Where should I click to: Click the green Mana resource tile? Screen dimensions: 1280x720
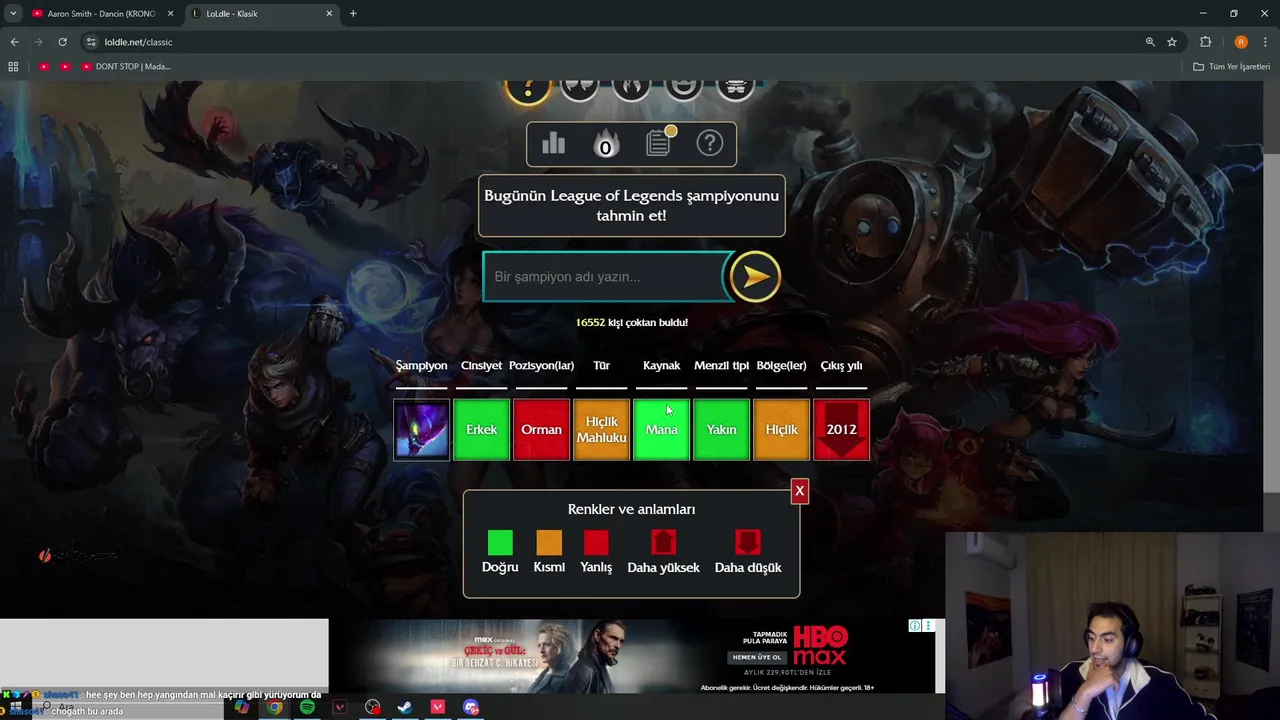(x=661, y=429)
